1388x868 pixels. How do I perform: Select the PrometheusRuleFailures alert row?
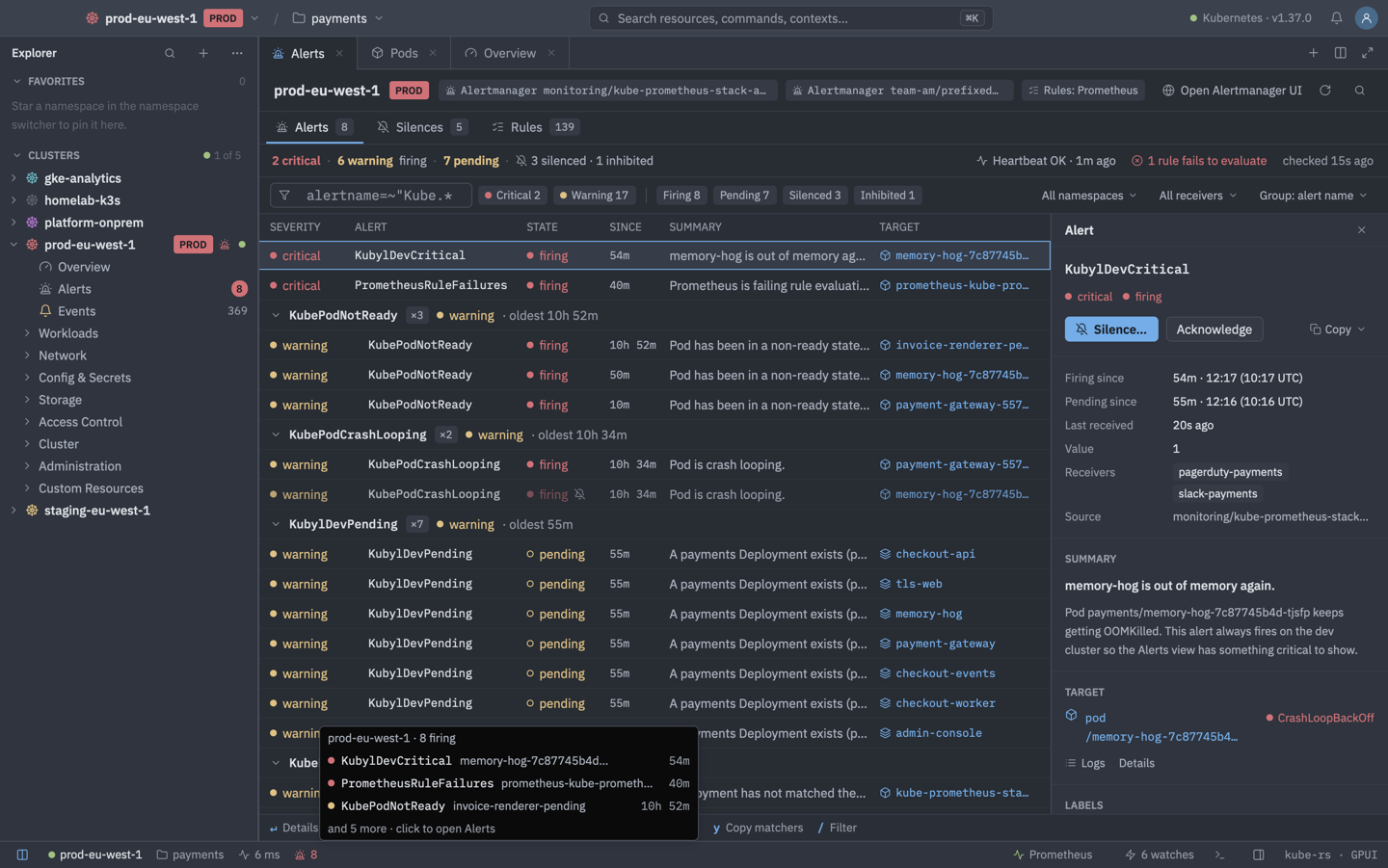point(654,285)
